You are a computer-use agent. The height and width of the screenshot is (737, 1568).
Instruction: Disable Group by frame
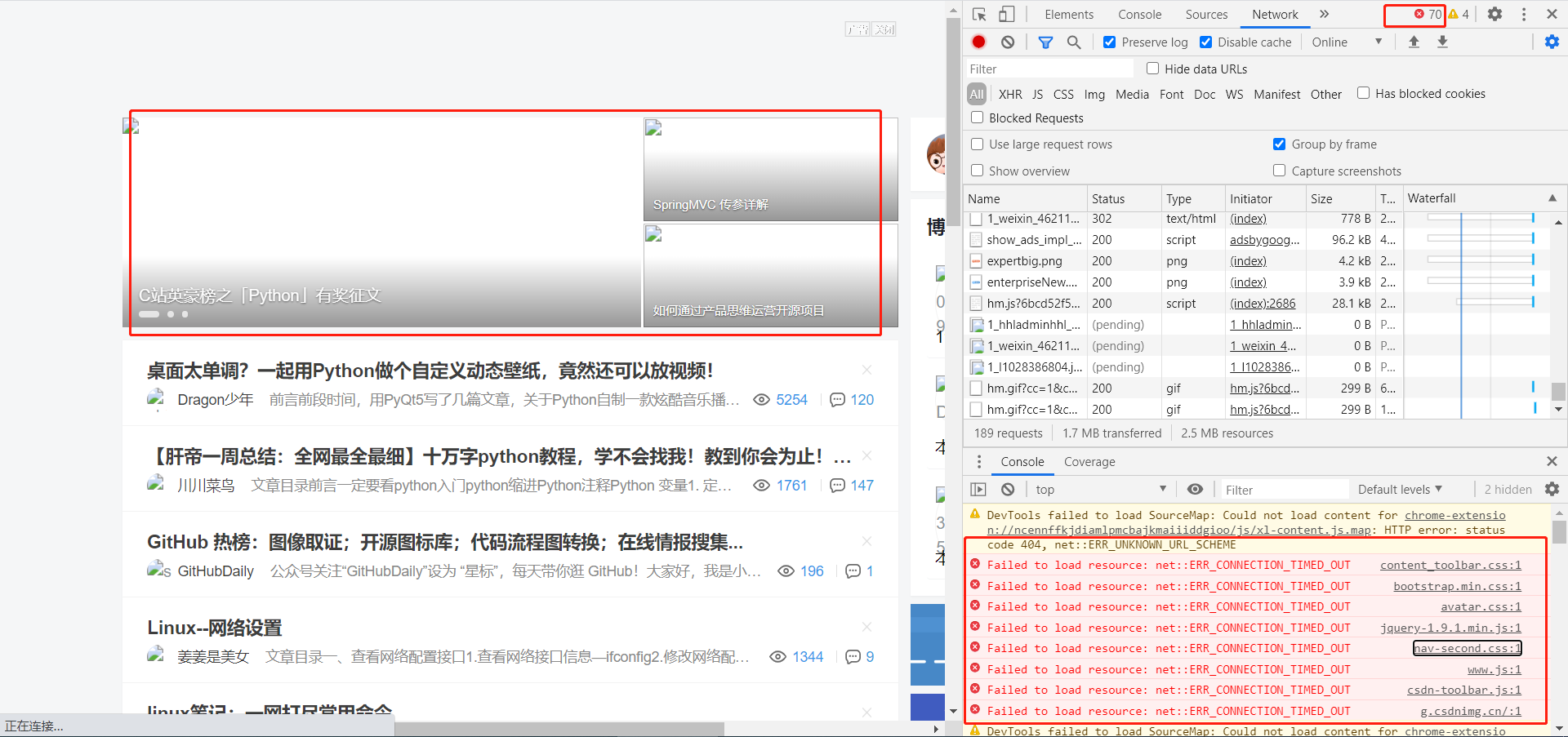1280,144
